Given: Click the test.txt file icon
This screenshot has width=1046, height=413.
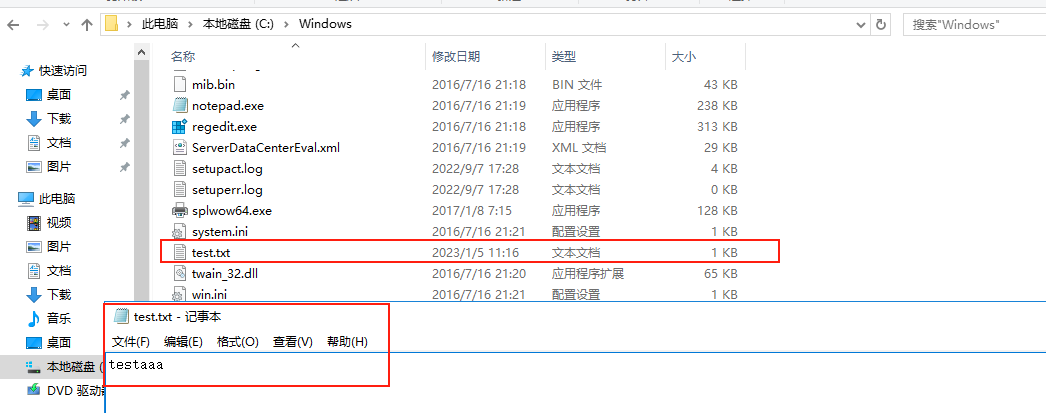Looking at the screenshot, I should tap(179, 253).
